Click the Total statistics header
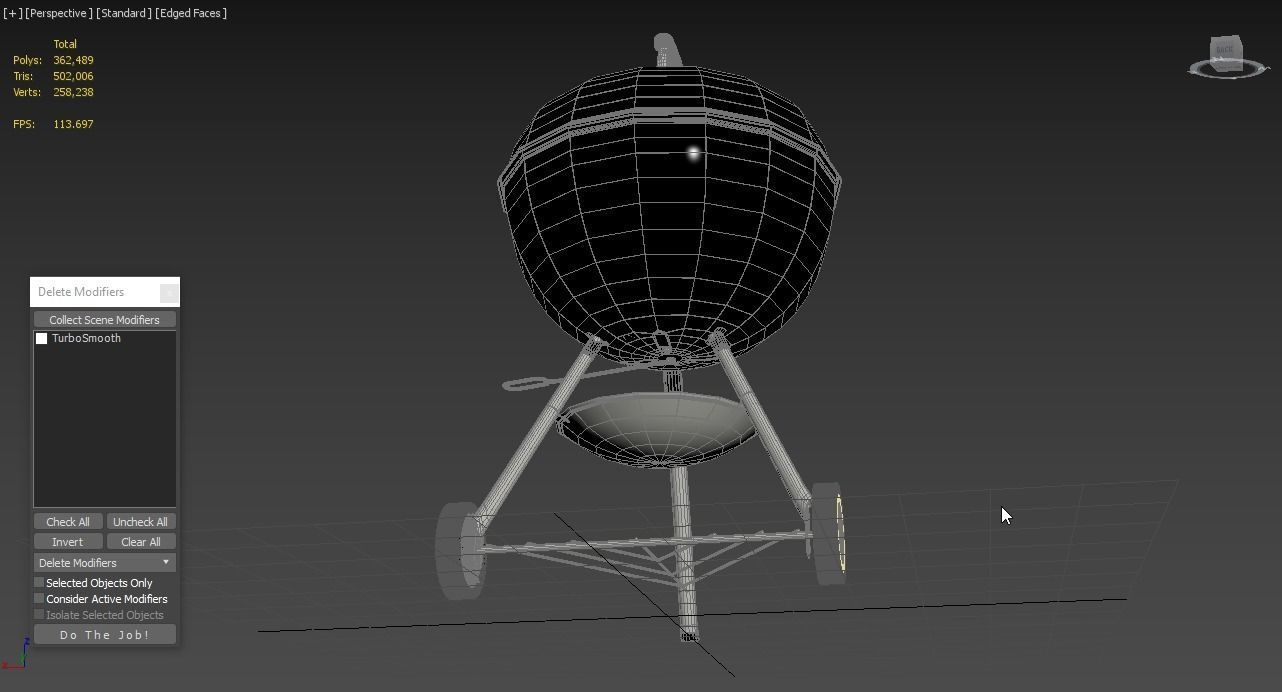 (x=65, y=44)
